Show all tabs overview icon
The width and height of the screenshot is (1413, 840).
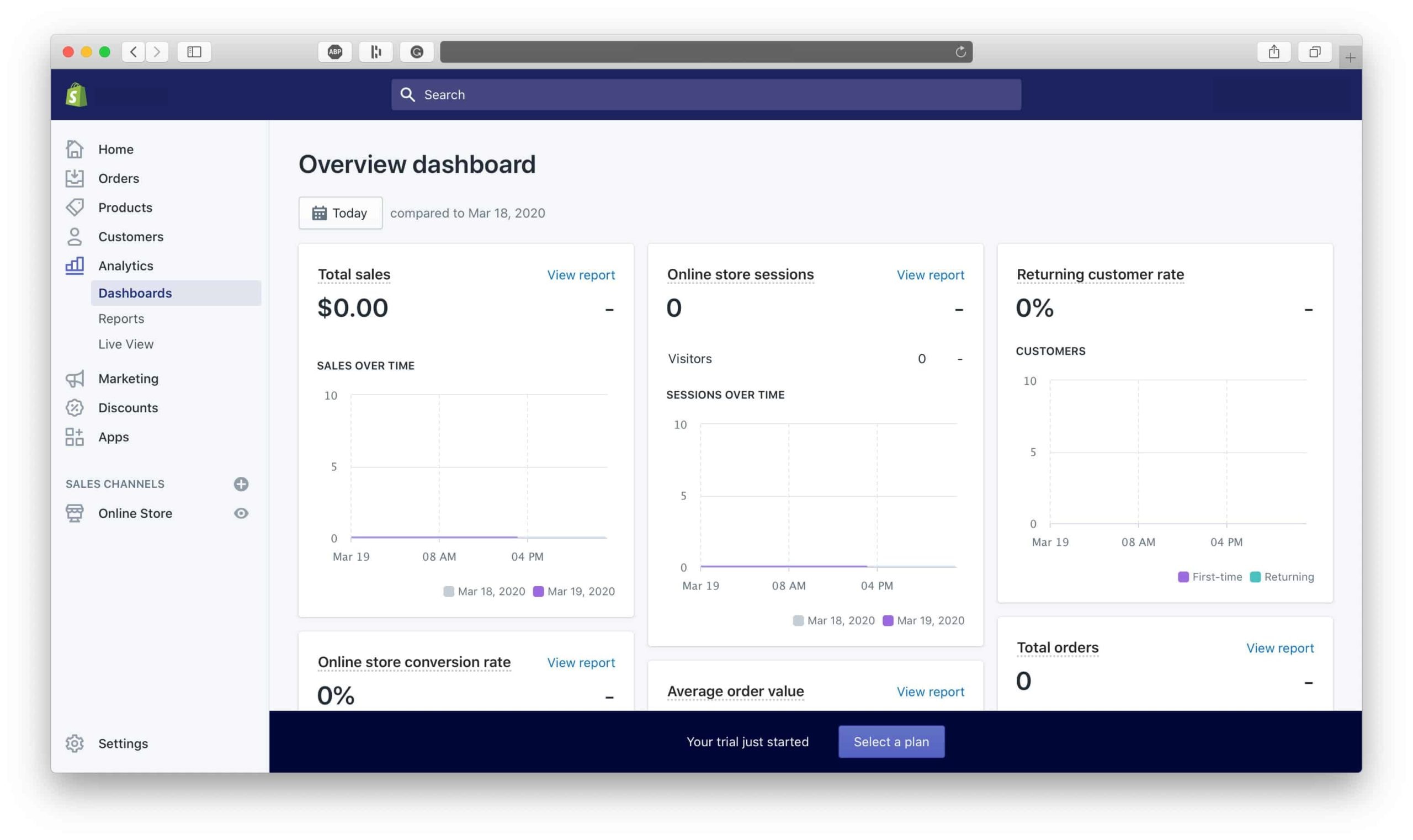(x=1315, y=52)
